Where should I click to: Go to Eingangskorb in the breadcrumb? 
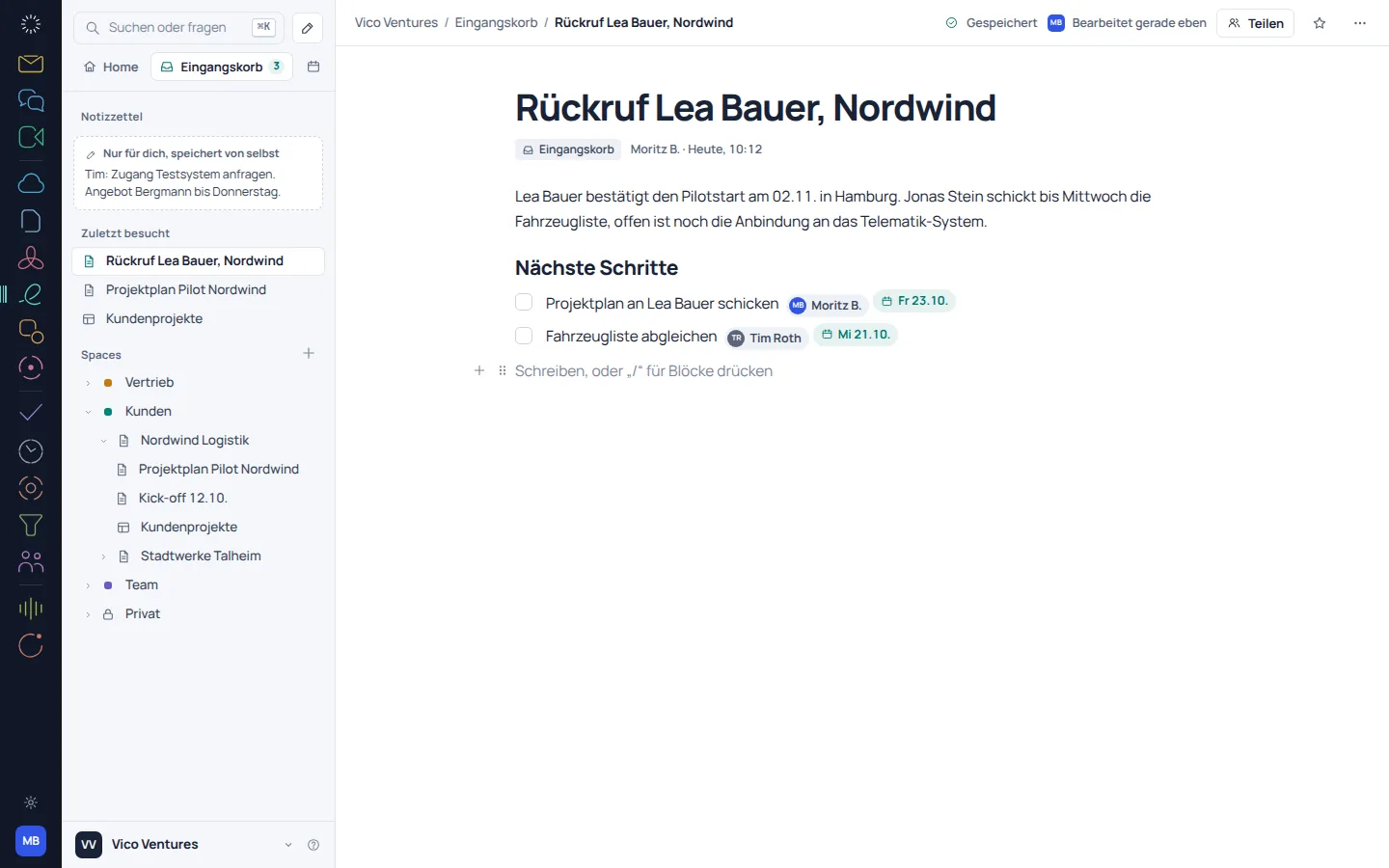click(497, 22)
